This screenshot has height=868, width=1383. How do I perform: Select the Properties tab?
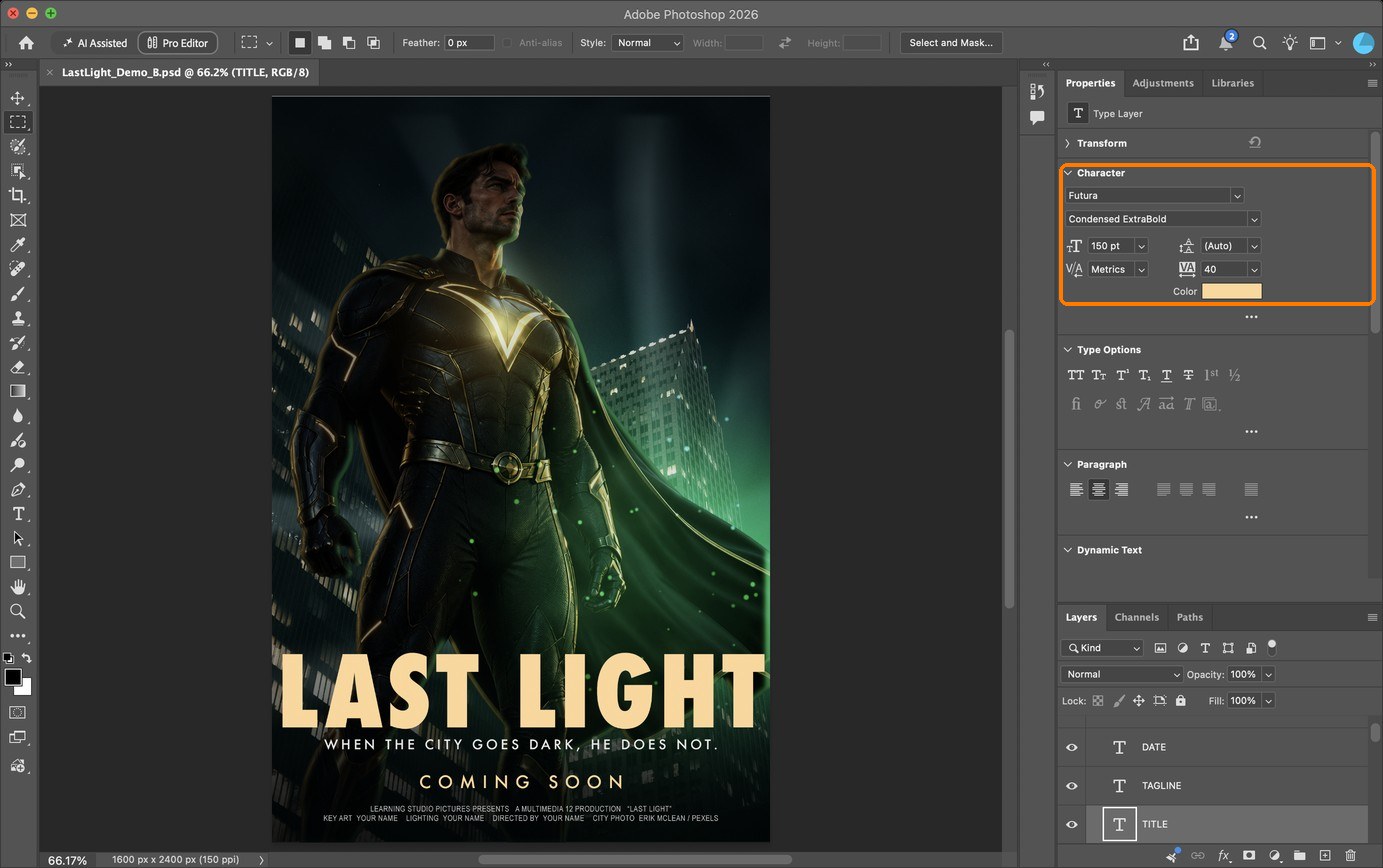point(1090,83)
